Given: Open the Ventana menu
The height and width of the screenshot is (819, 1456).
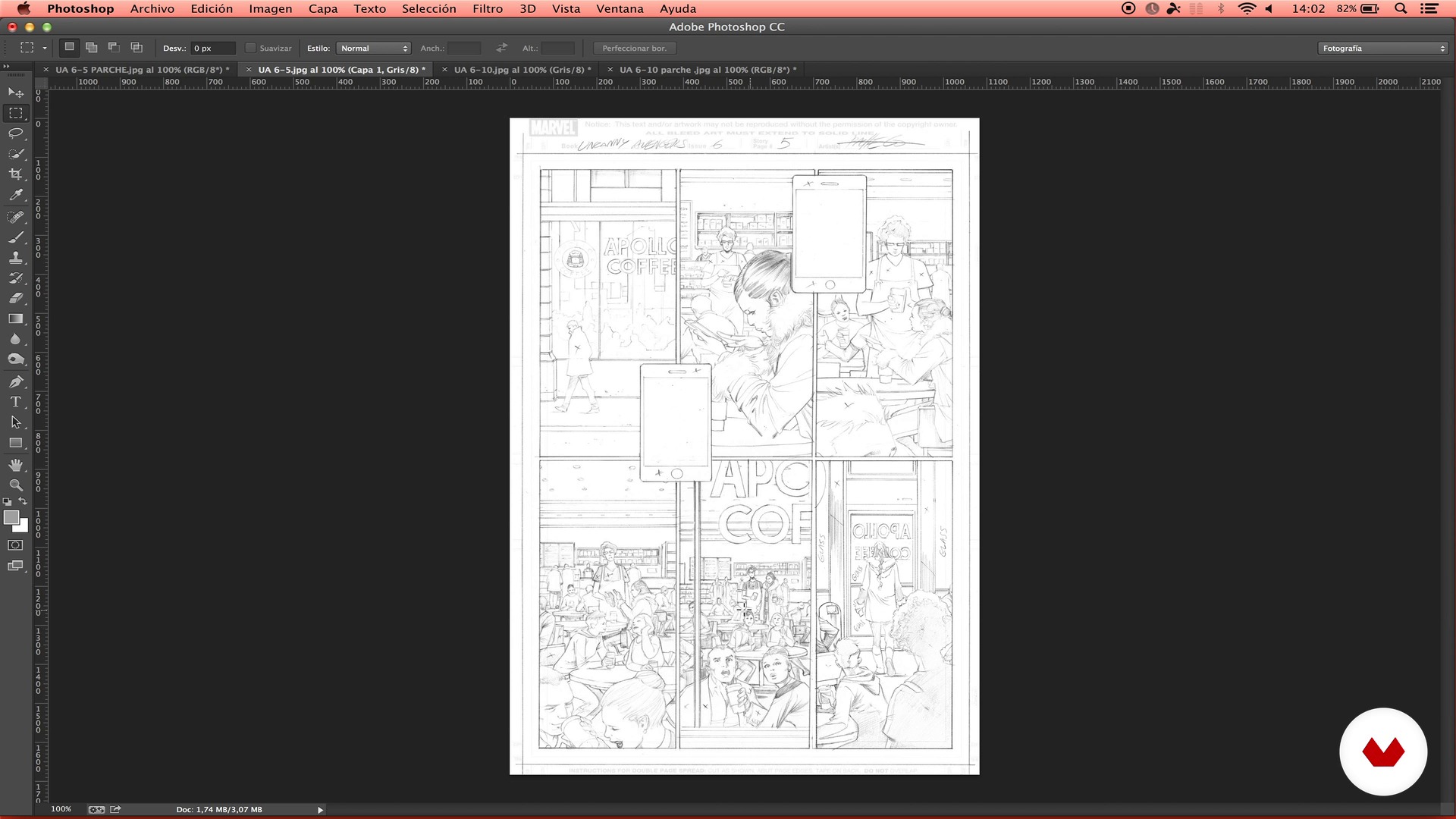Looking at the screenshot, I should pos(620,8).
